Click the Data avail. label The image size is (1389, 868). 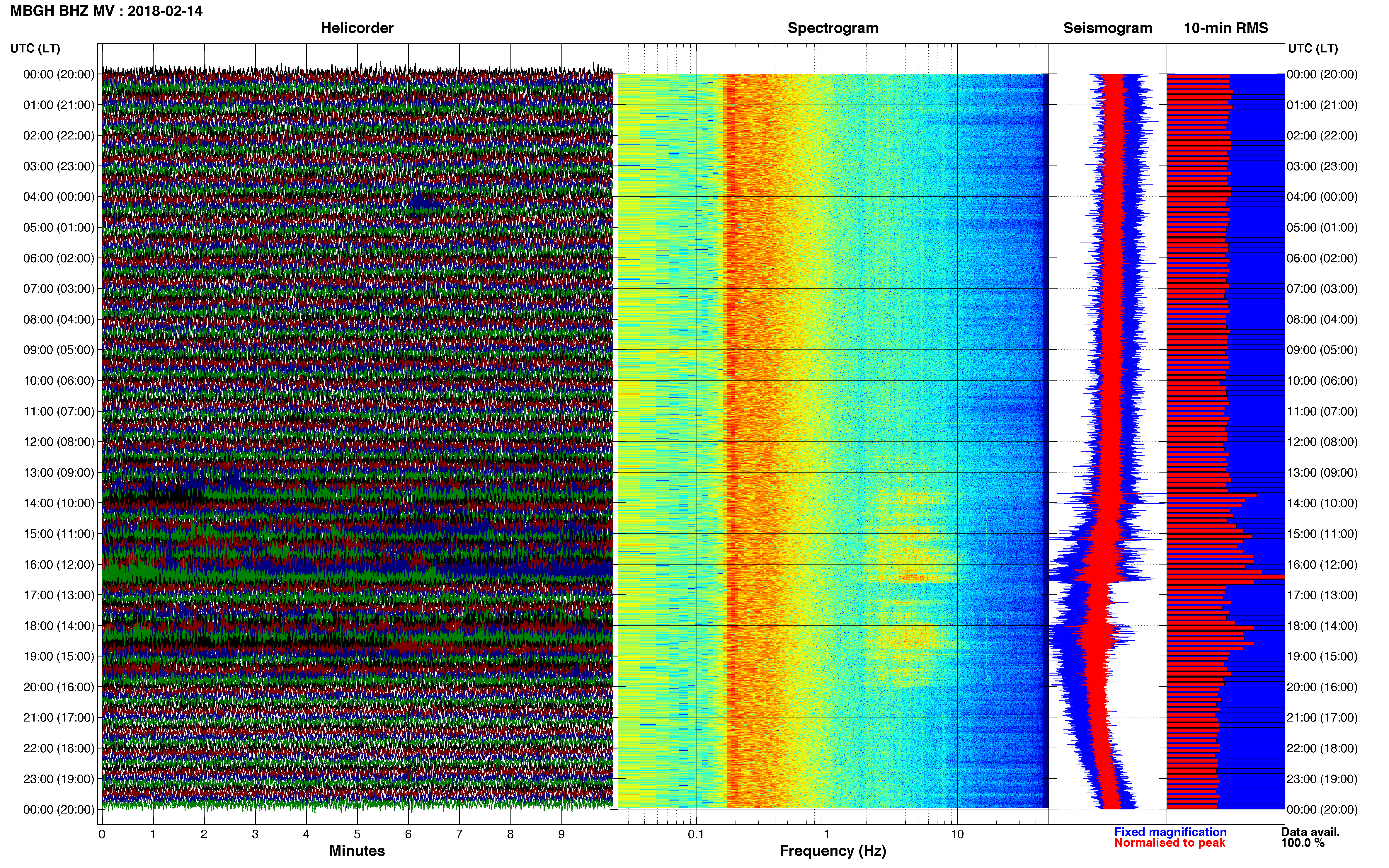[1310, 832]
